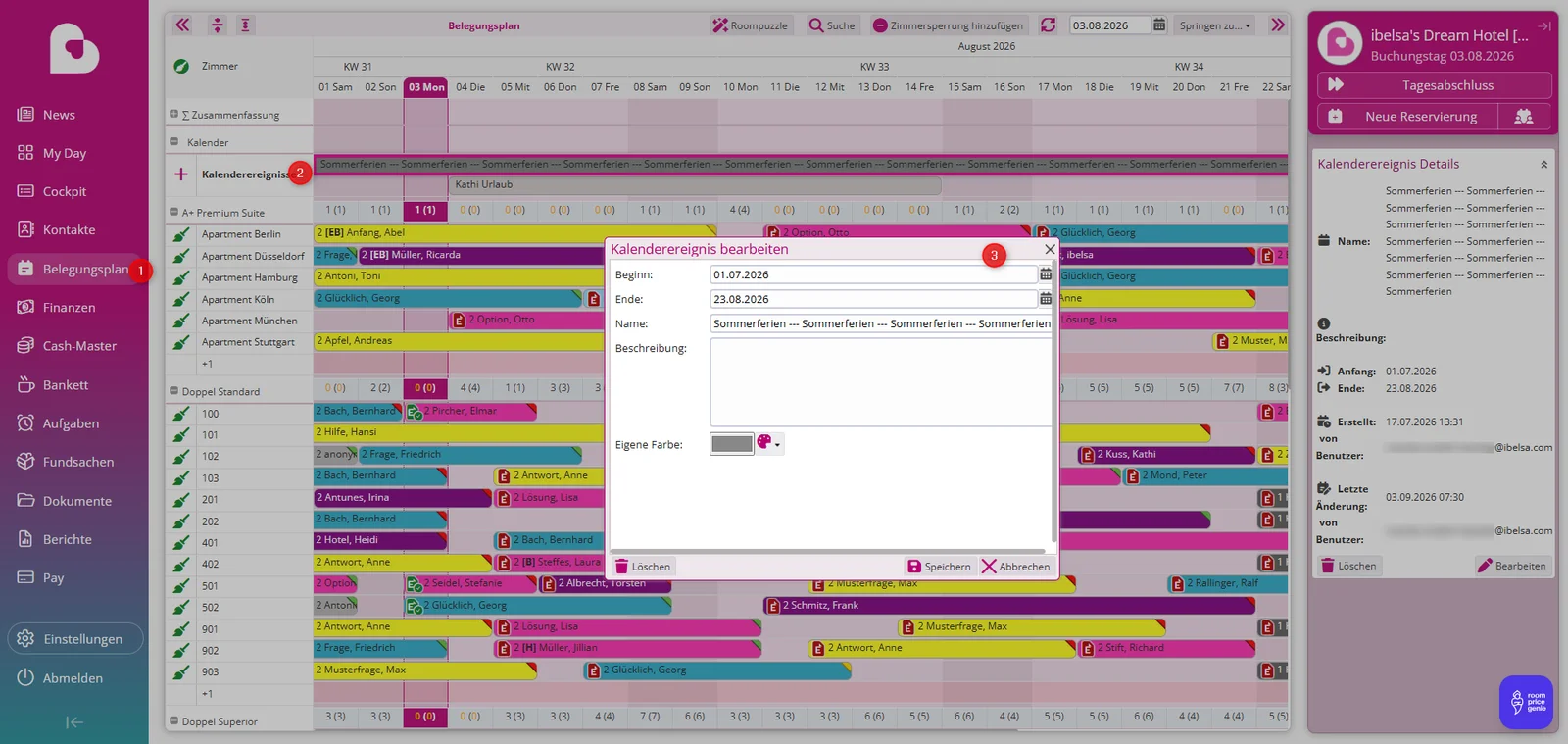The image size is (1568, 744).
Task: Click the expand-rows-height toolbar icon
Action: pos(246,25)
